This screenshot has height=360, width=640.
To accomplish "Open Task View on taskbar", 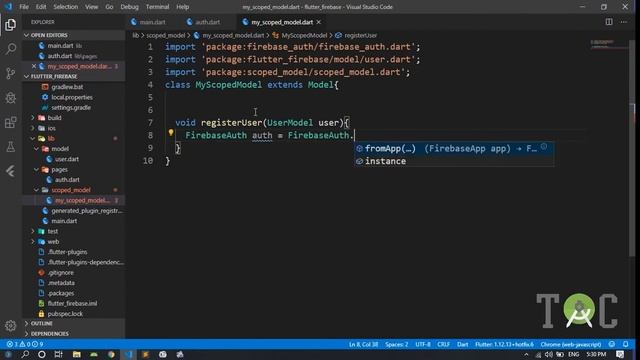I will tap(59, 354).
